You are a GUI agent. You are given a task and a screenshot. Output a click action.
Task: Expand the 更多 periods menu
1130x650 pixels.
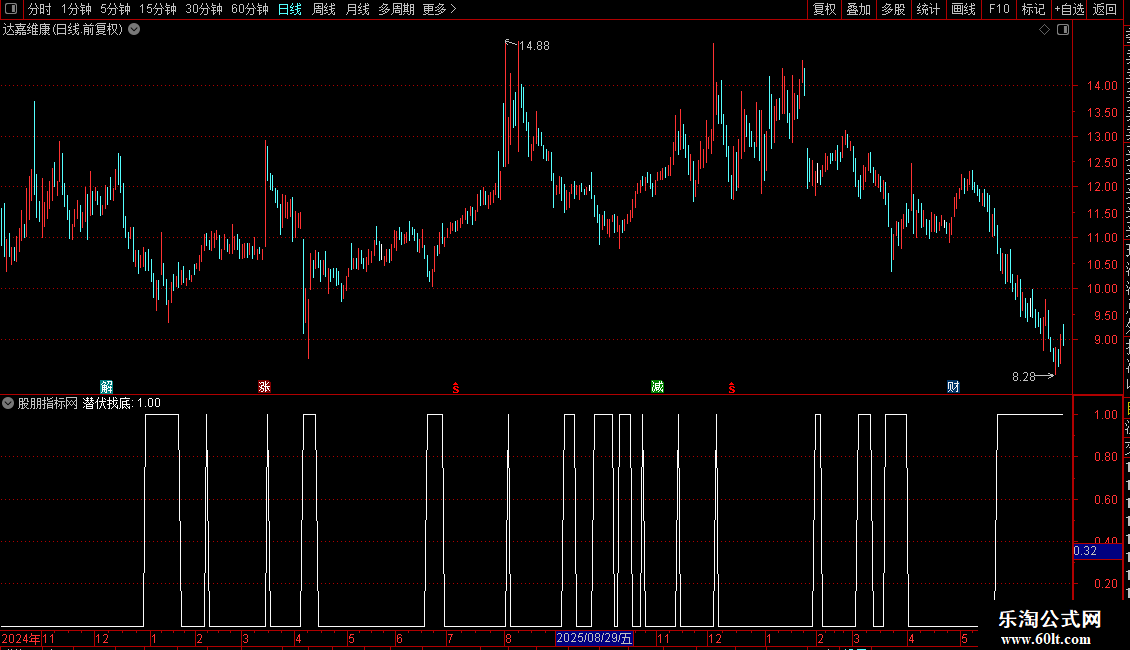440,9
